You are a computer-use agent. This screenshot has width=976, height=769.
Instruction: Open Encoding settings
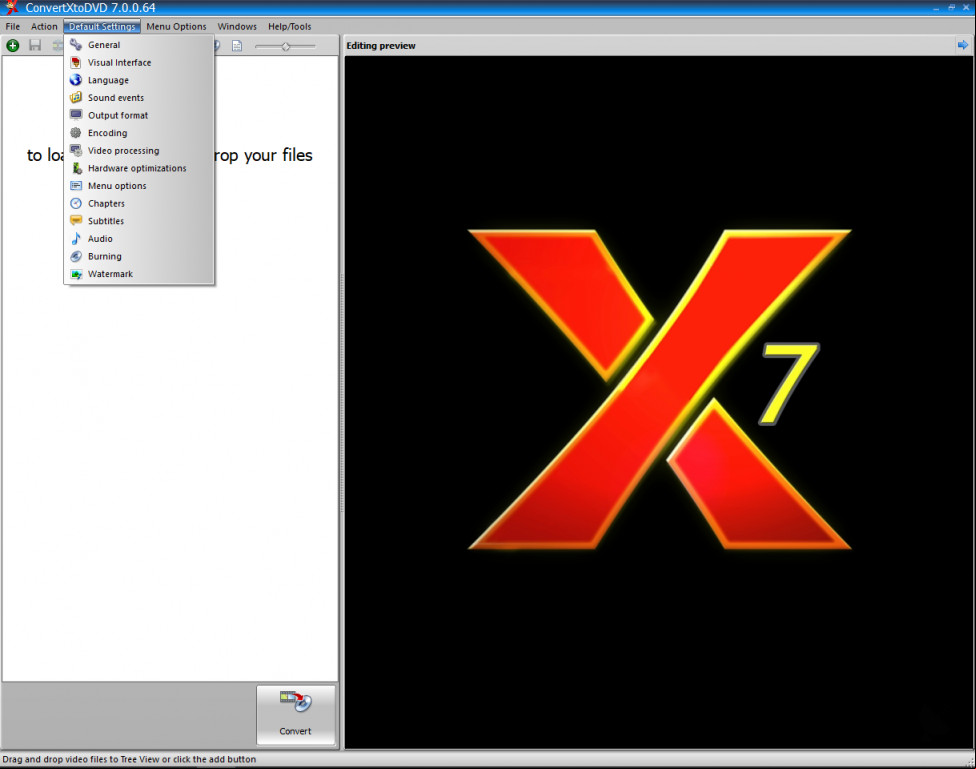tap(139, 133)
